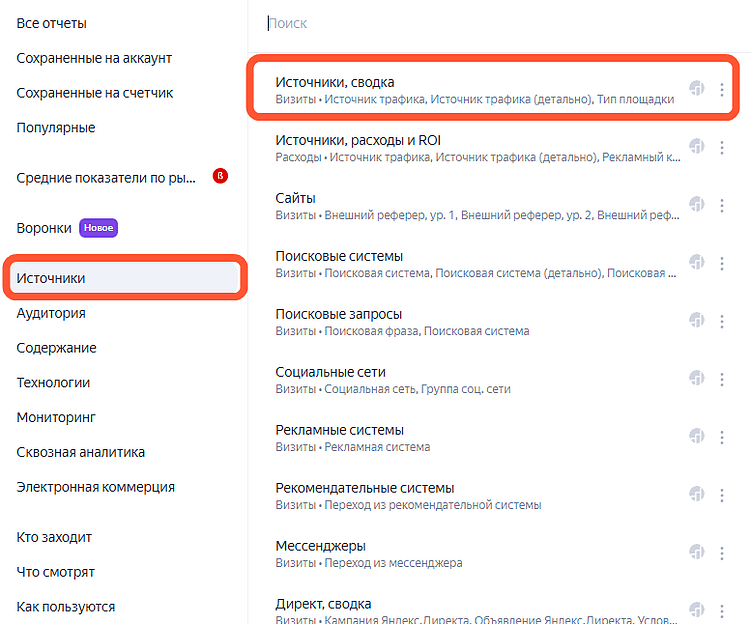This screenshot has height=624, width=751.
Task: Open 'Сквозная аналитика' in sidebar
Action: (80, 452)
